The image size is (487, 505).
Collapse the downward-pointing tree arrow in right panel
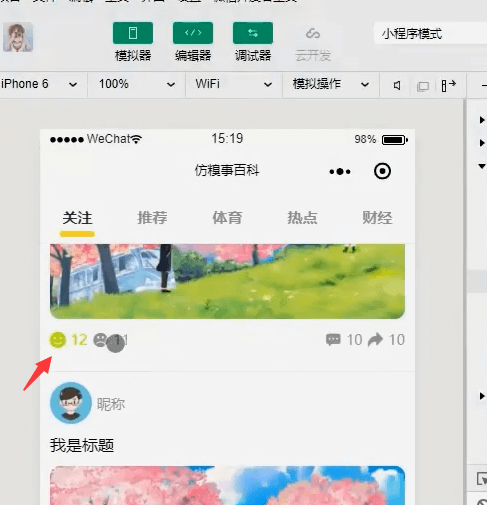point(482,166)
